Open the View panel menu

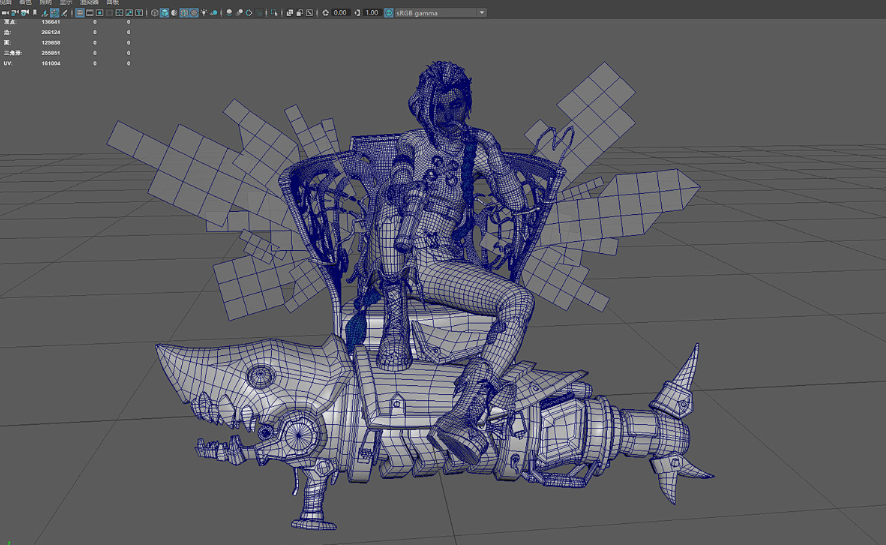pyautogui.click(x=5, y=2)
